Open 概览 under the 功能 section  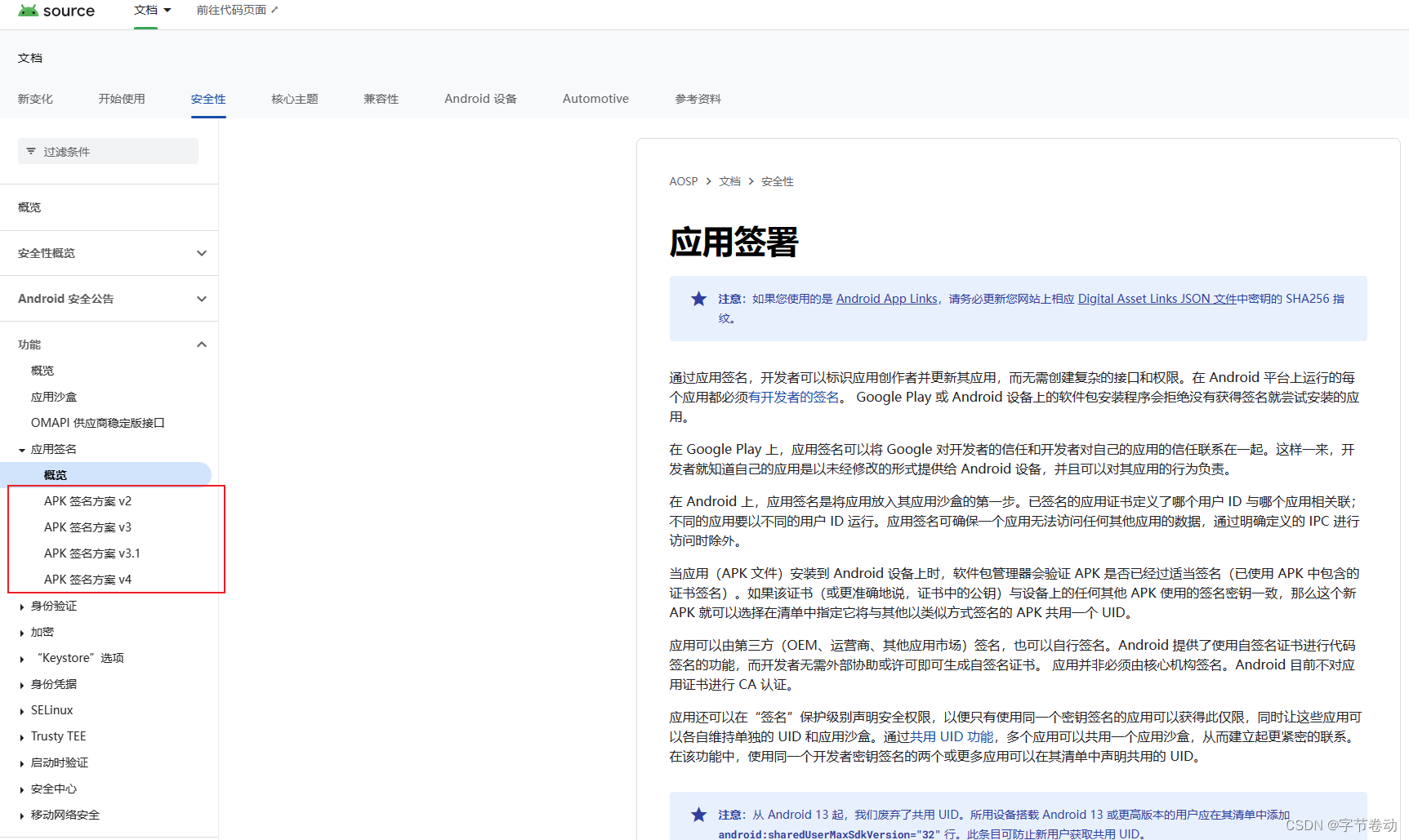pos(42,371)
